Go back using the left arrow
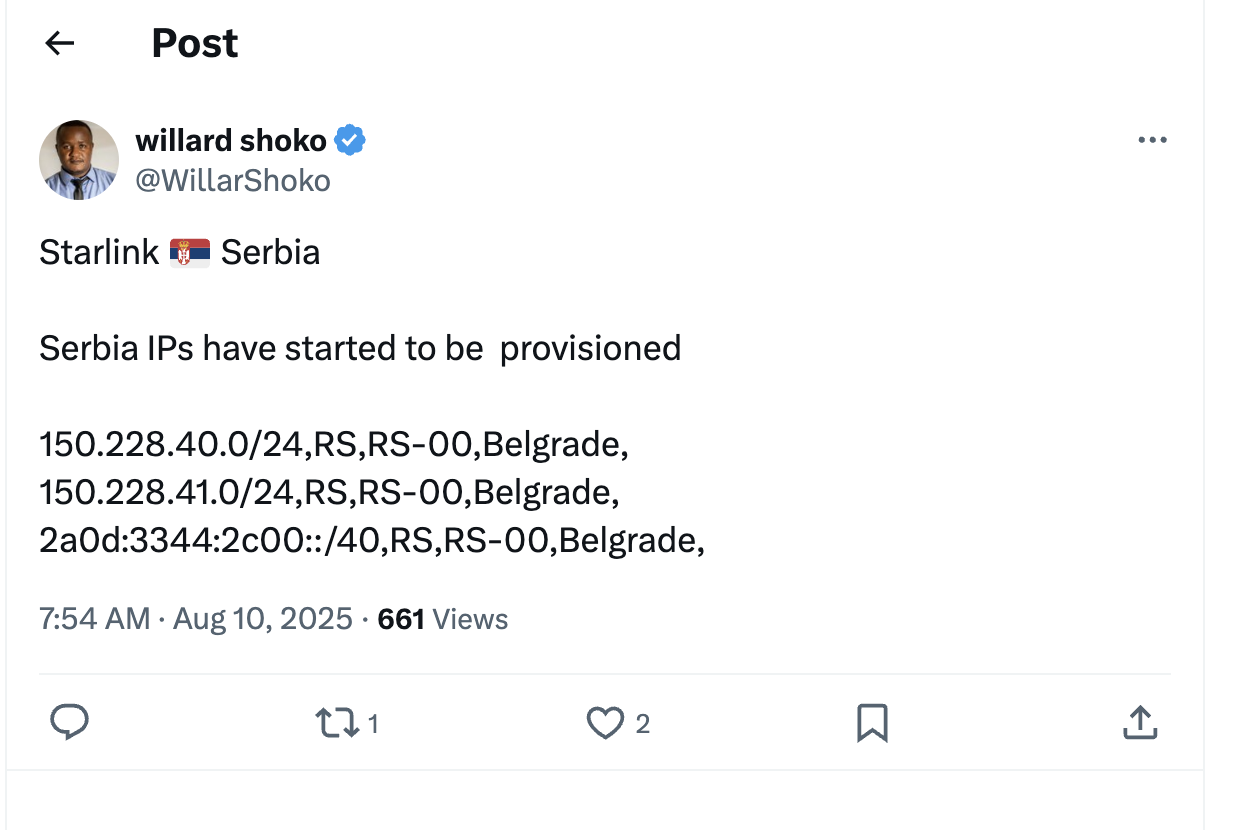The image size is (1238, 830). [x=58, y=42]
